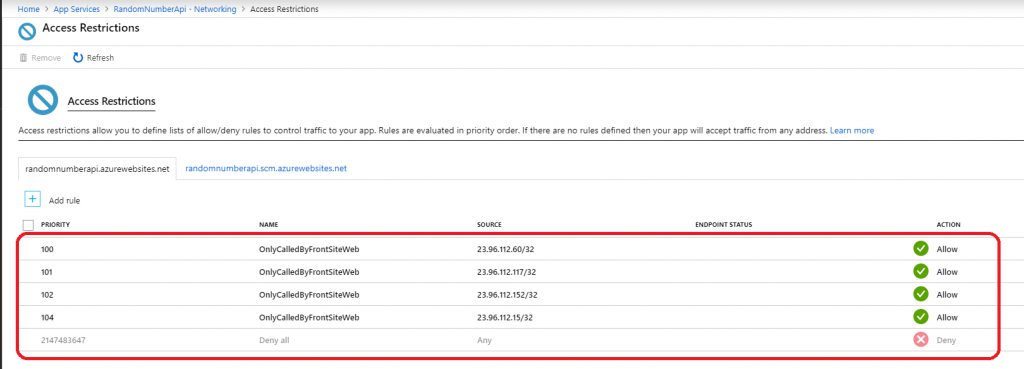
Task: Sort by SOURCE column header
Action: [x=489, y=225]
